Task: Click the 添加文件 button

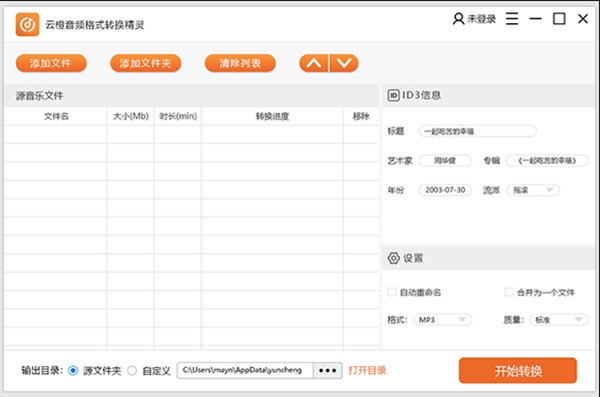Action: coord(51,63)
